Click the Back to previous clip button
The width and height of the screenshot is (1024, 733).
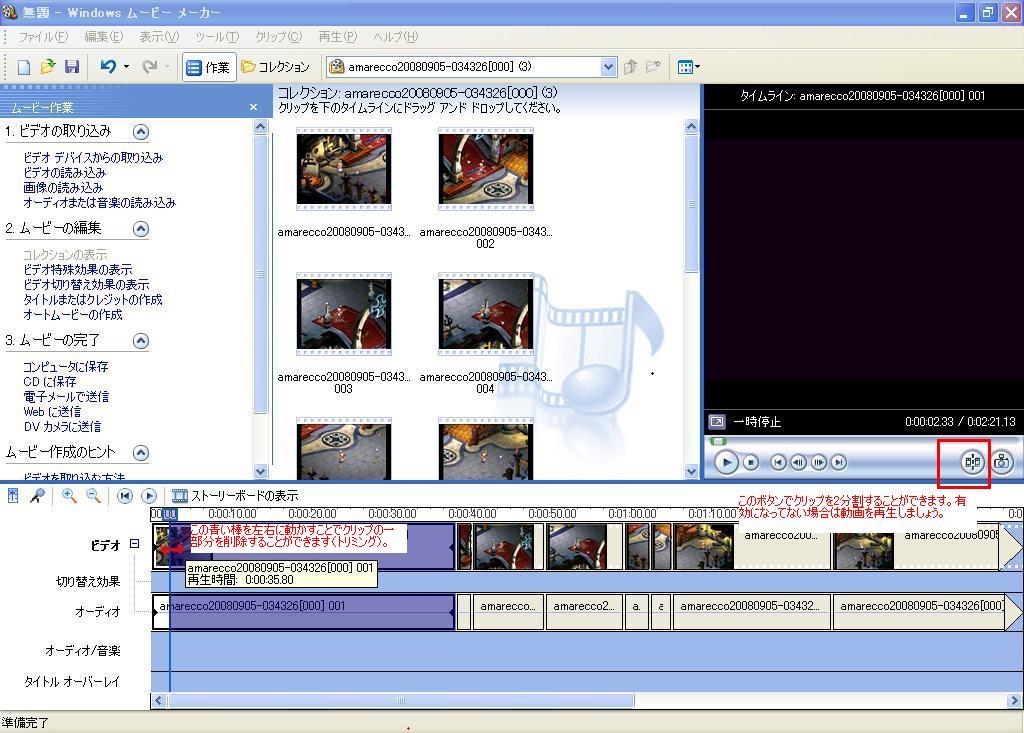coord(778,463)
